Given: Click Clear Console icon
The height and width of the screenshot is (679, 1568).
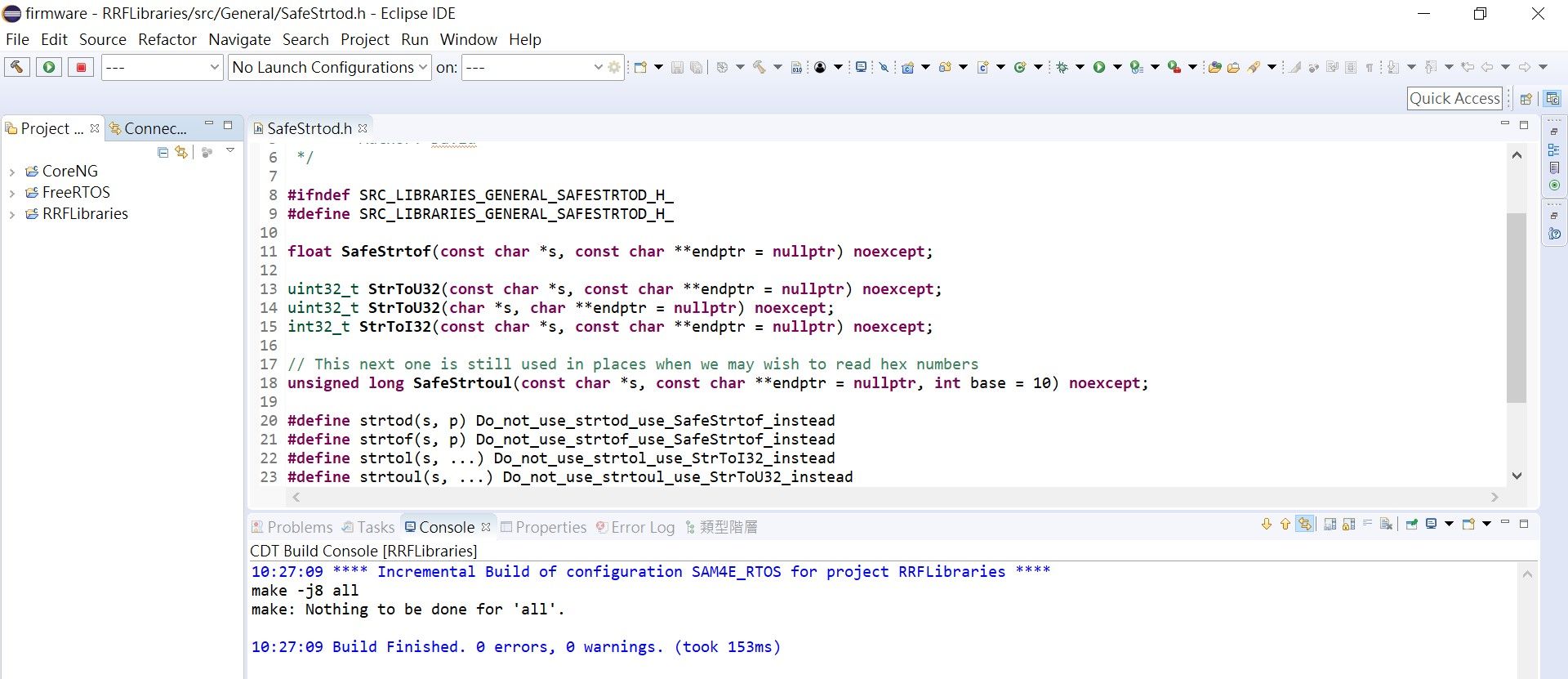Looking at the screenshot, I should tap(1386, 524).
